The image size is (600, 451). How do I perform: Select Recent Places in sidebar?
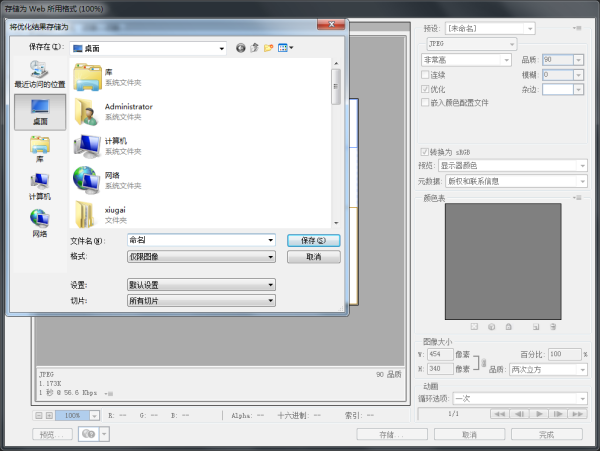39,73
